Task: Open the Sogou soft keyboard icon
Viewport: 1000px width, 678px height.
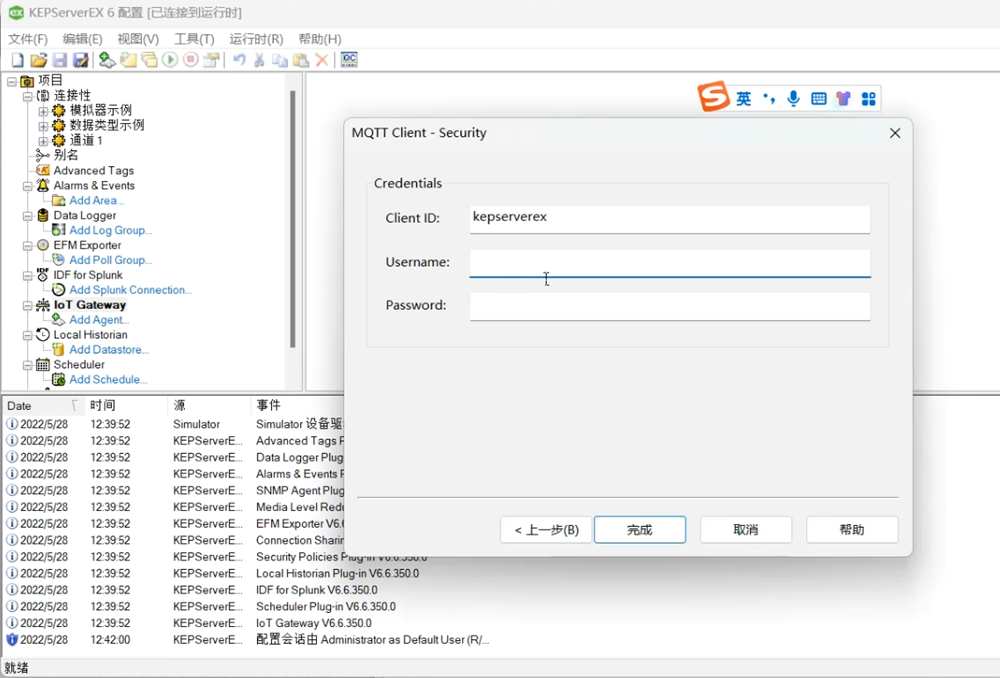Action: pyautogui.click(x=819, y=98)
